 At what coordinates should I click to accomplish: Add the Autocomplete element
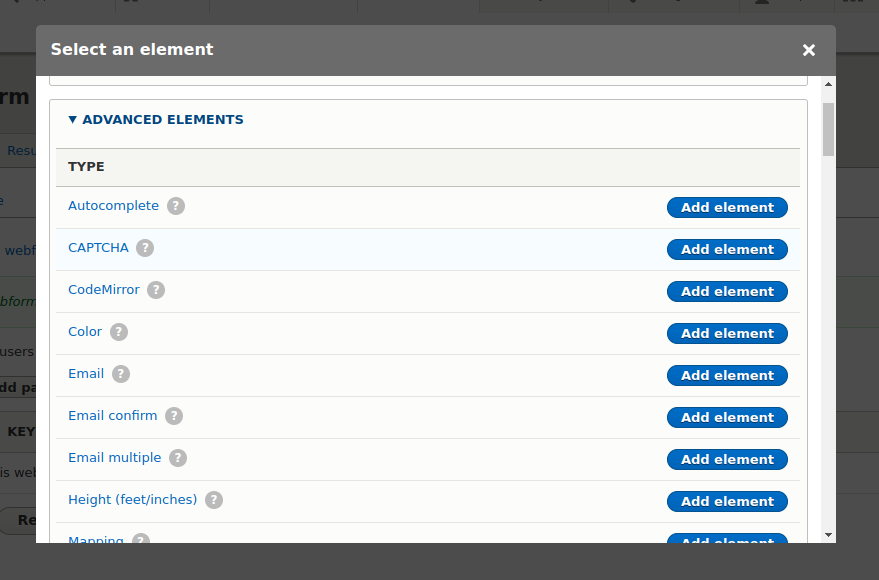727,207
